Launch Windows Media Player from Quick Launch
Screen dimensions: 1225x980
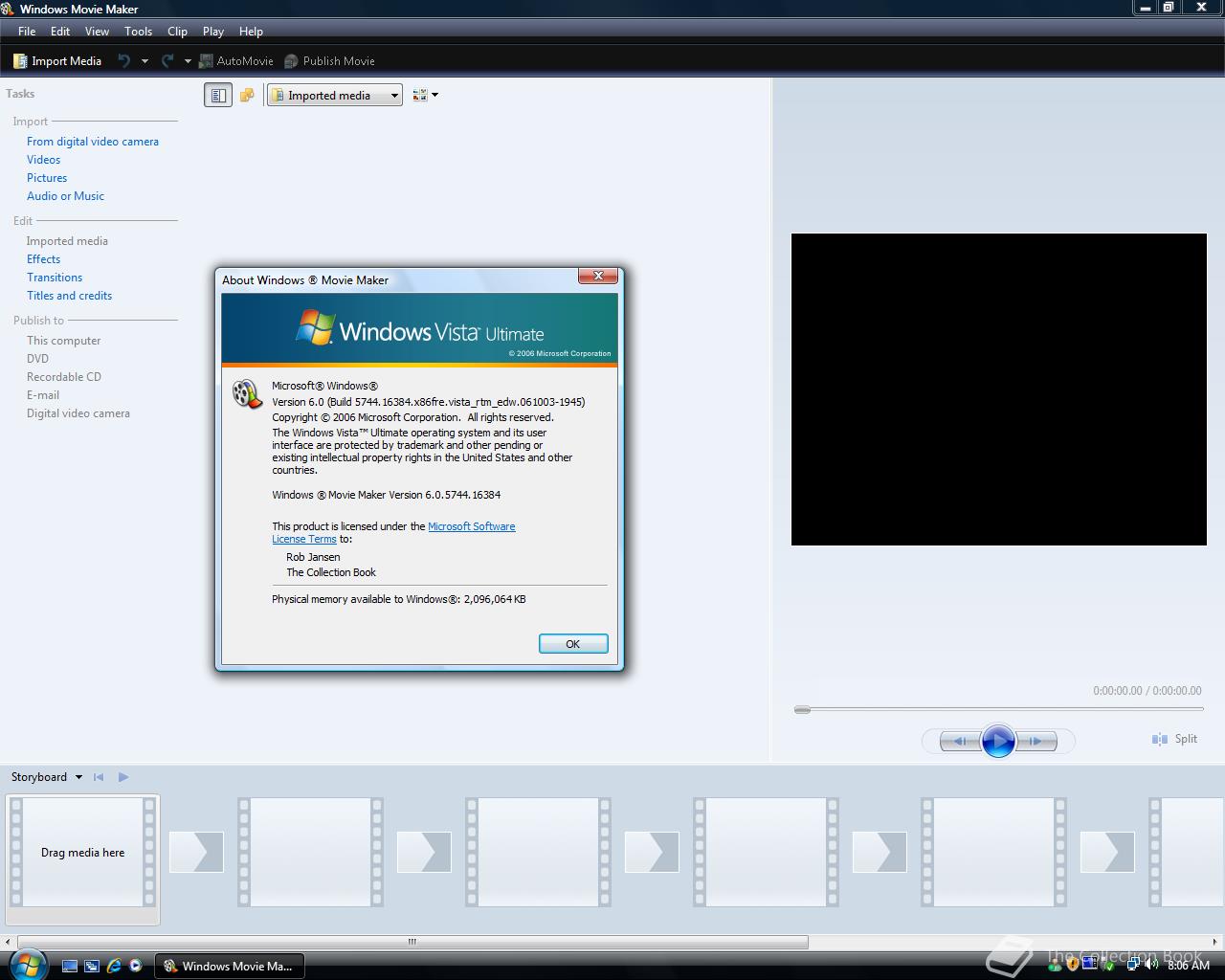[x=136, y=966]
